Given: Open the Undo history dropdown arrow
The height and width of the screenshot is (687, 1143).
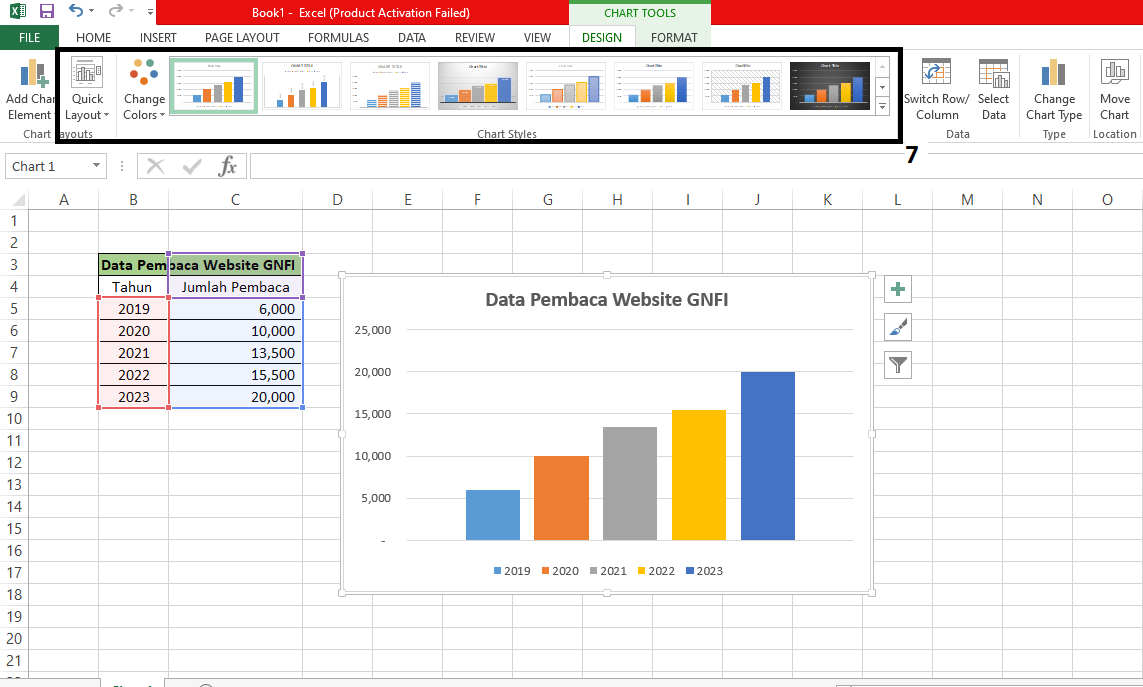Looking at the screenshot, I should coord(92,11).
